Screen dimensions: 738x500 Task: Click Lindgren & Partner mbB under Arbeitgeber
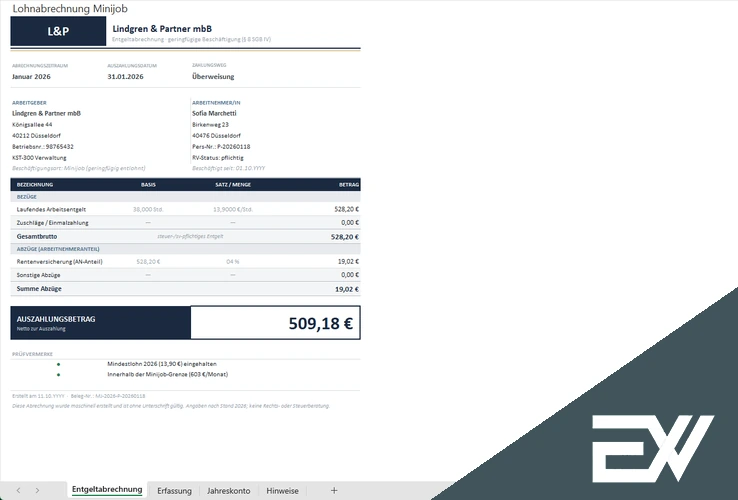click(46, 113)
